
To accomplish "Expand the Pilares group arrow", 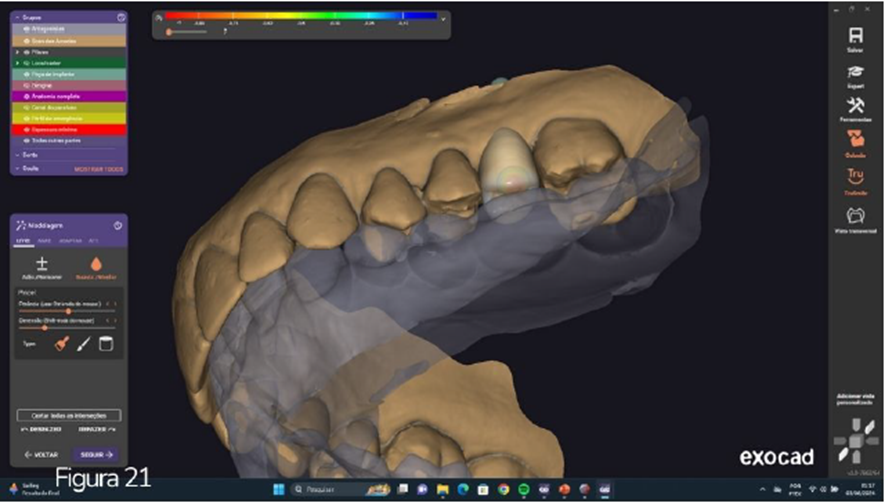I will (16, 51).
